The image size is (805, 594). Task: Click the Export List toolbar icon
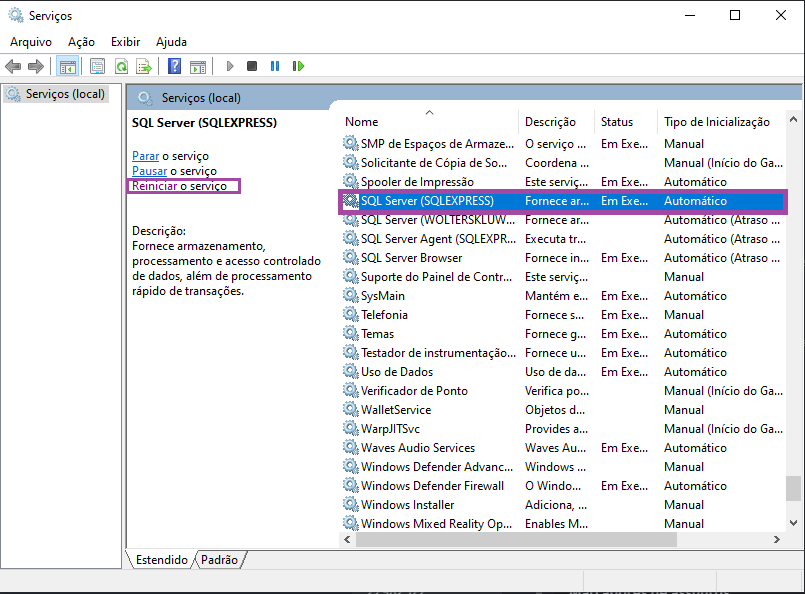[144, 66]
